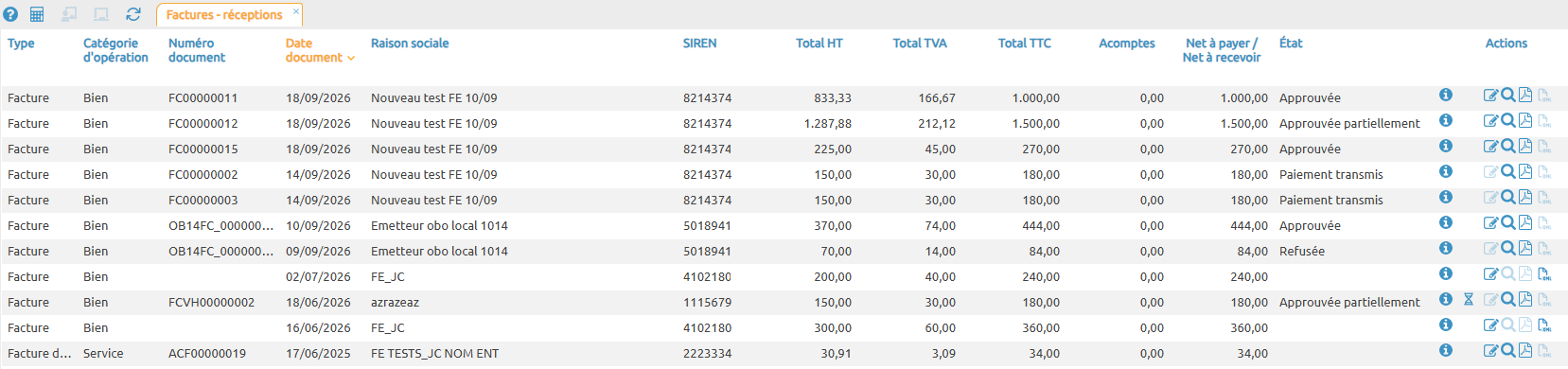Image resolution: width=1568 pixels, height=369 pixels.
Task: Sort by Total TVA header
Action: 920,44
